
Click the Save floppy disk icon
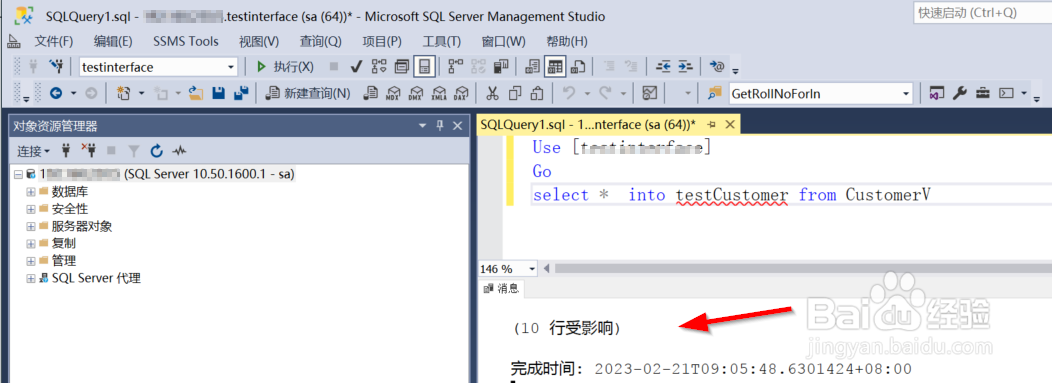pyautogui.click(x=218, y=94)
